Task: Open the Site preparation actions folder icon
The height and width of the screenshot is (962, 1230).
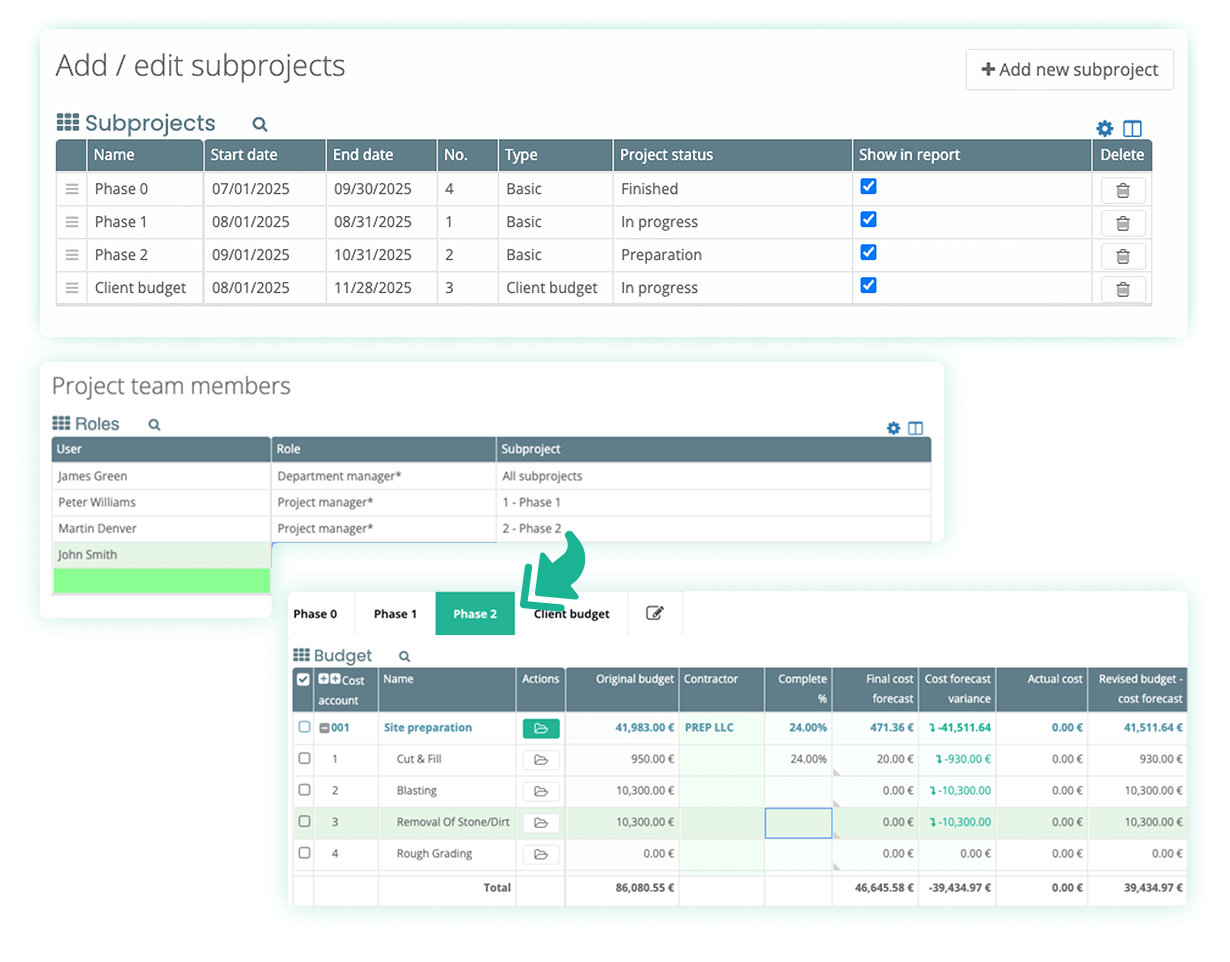Action: (x=541, y=728)
